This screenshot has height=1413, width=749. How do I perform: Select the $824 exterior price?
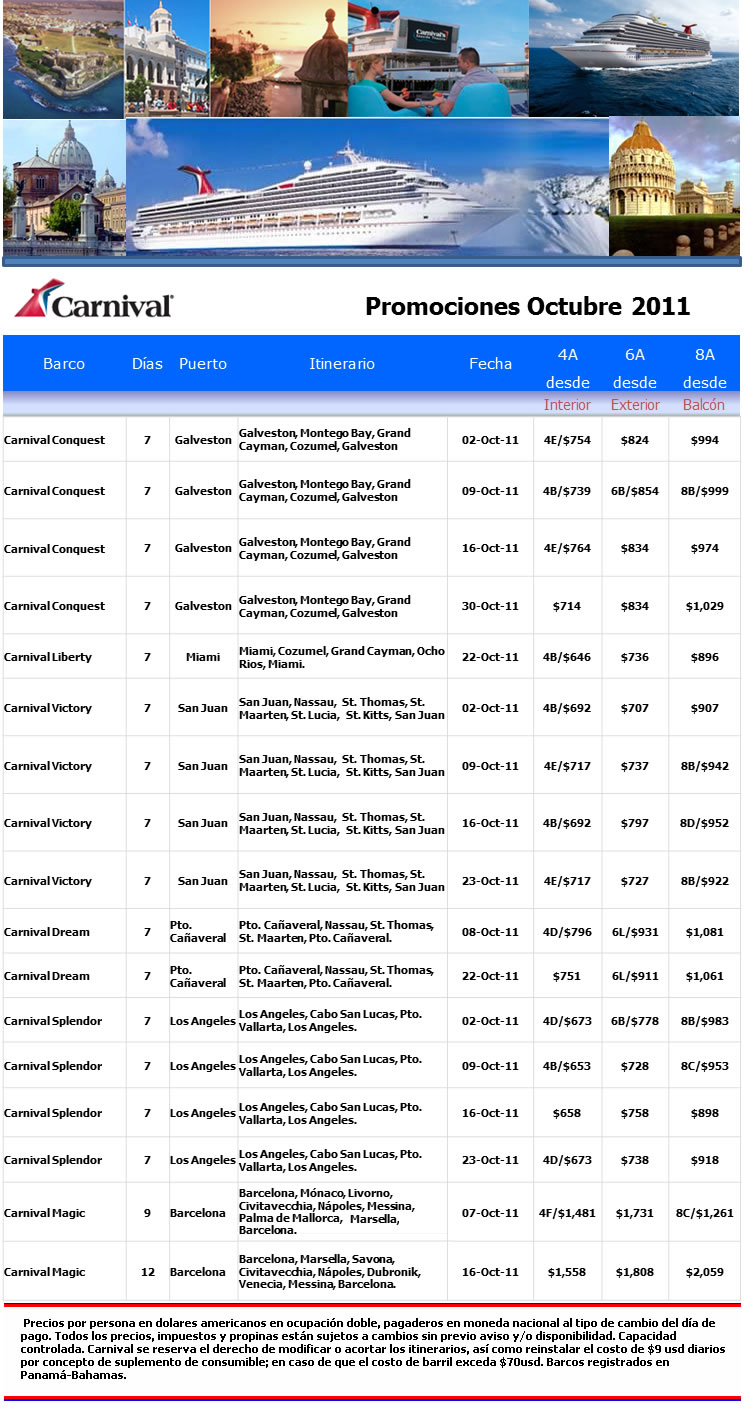(x=635, y=440)
